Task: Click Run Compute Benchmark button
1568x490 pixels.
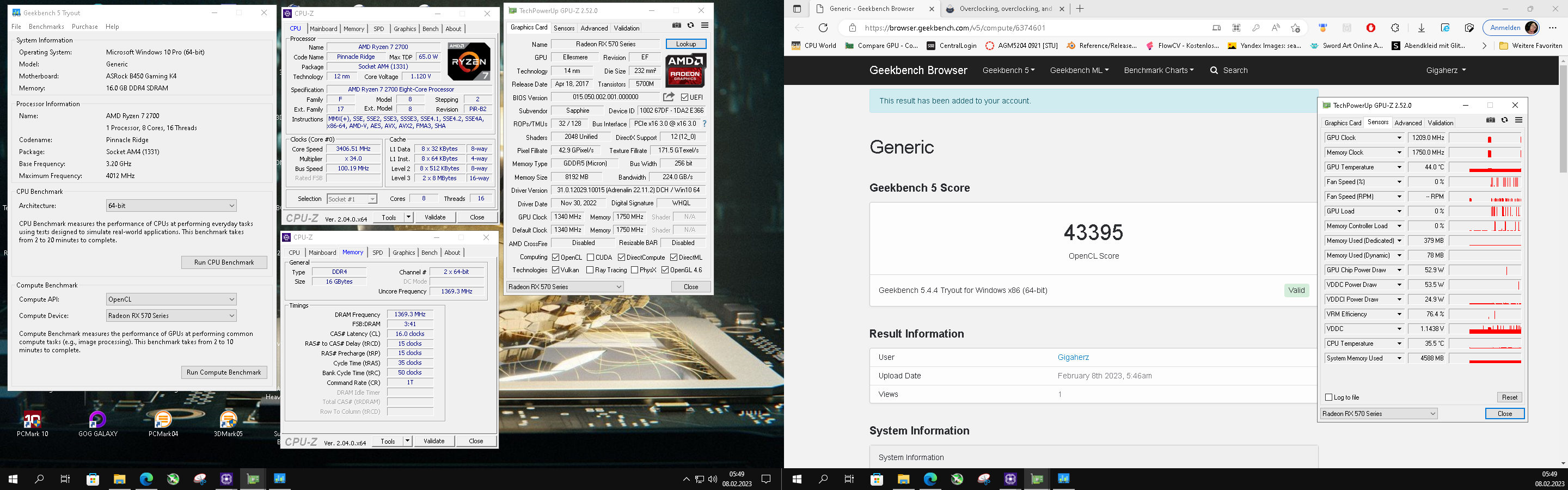Action: click(x=224, y=372)
